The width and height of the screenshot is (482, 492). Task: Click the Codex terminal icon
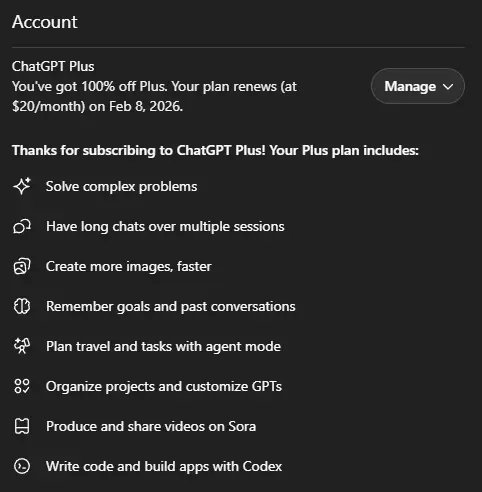click(22, 466)
